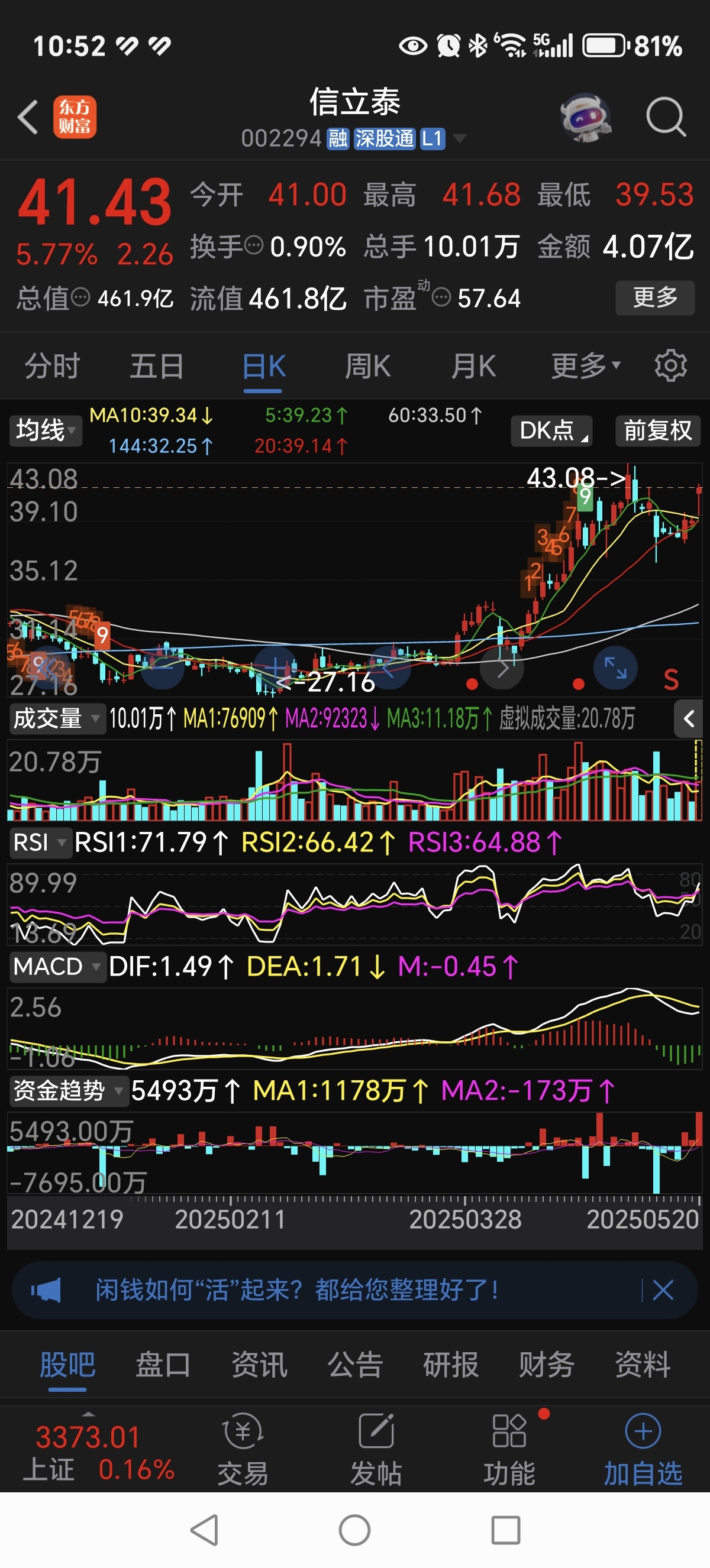Viewport: 710px width, 1568px height.
Task: Tap the L1 level badge
Action: pos(433,139)
